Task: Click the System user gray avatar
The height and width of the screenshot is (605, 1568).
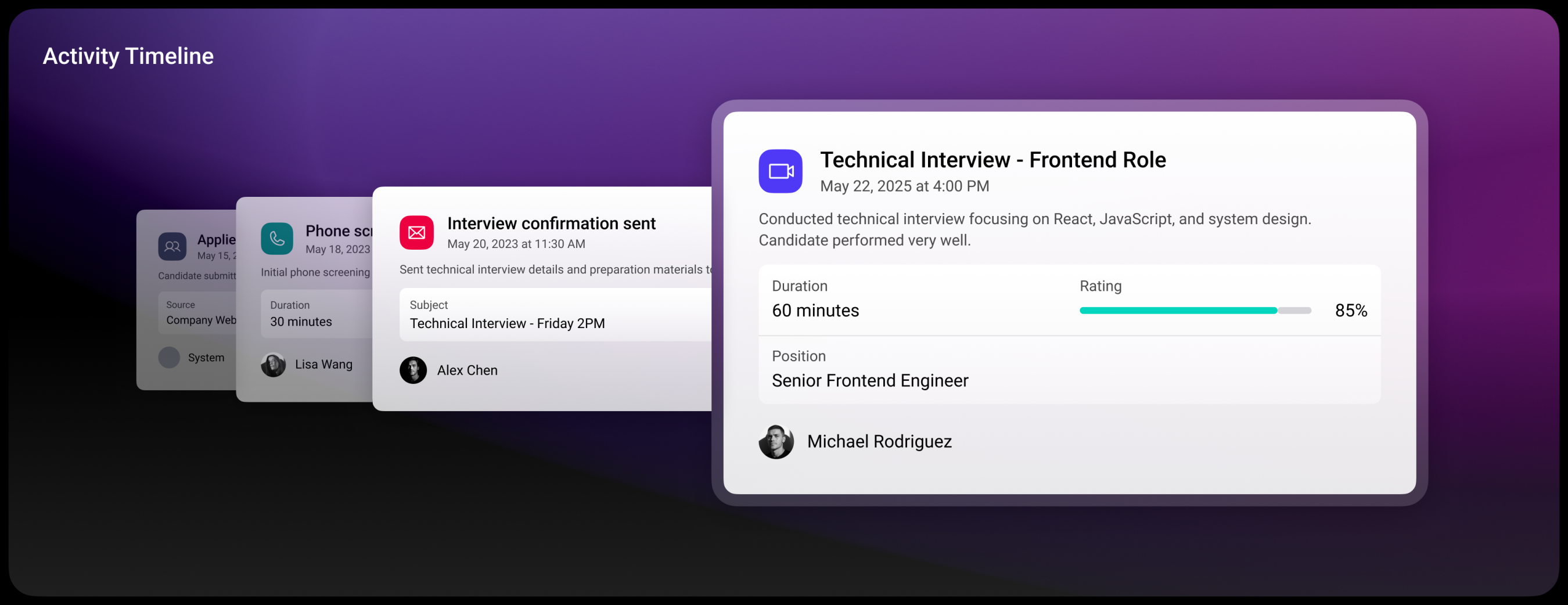Action: [x=169, y=357]
